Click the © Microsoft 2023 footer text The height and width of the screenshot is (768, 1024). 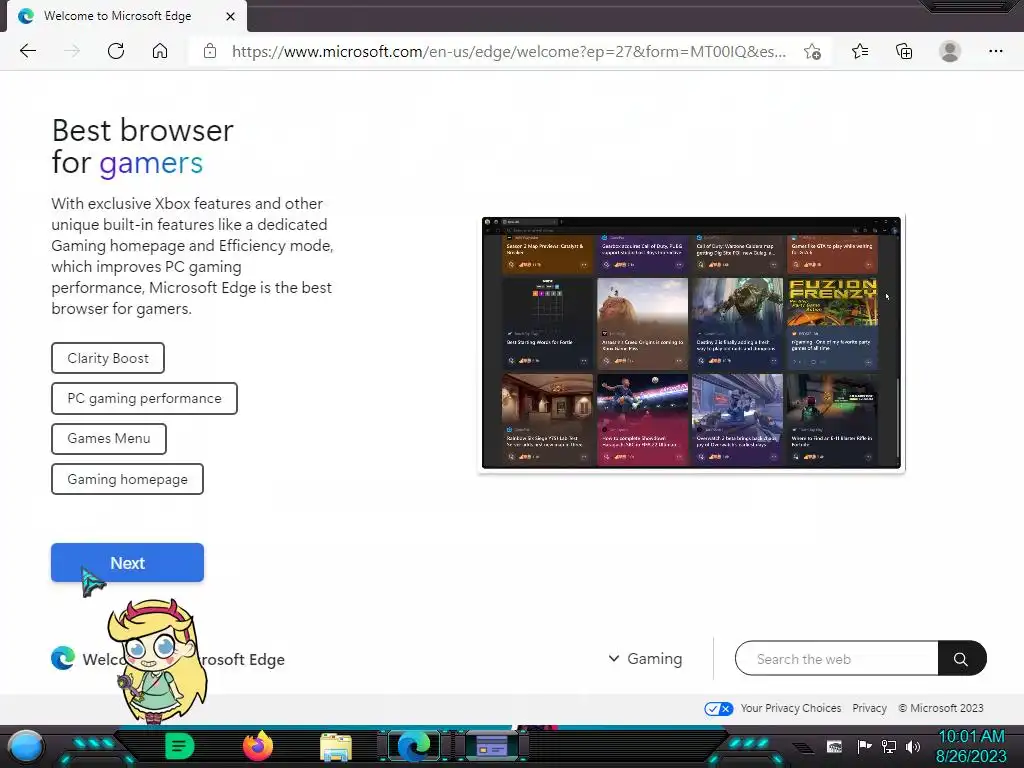tap(940, 708)
